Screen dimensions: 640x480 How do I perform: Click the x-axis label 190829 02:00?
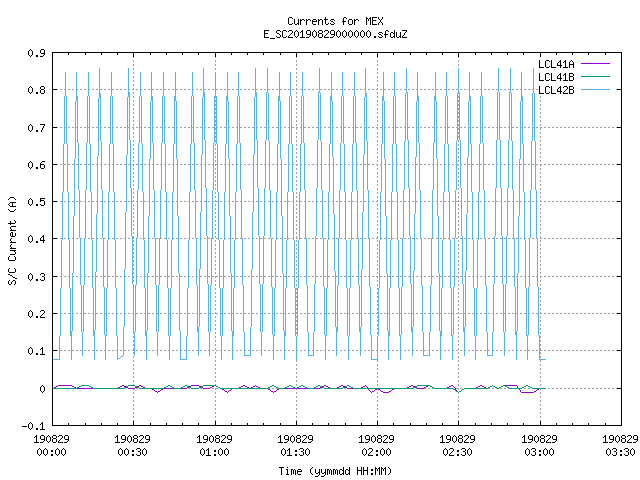point(376,446)
